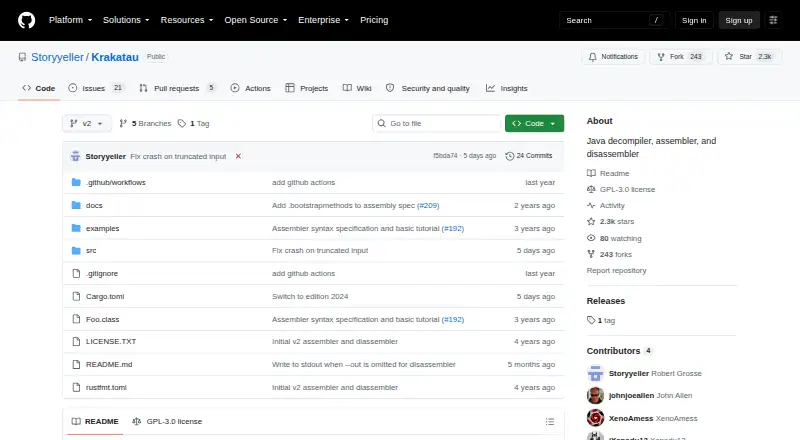Open the Wiki tab
The image size is (800, 440).
357,88
